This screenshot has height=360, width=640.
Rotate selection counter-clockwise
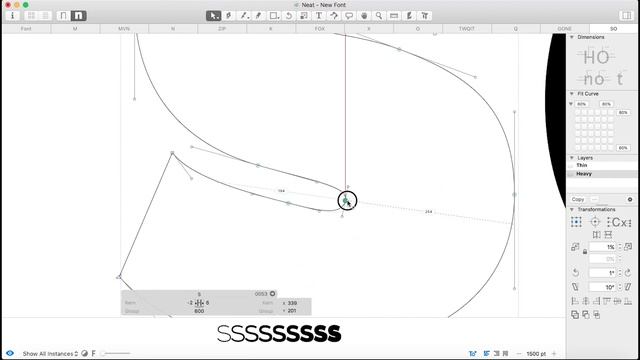coord(575,272)
